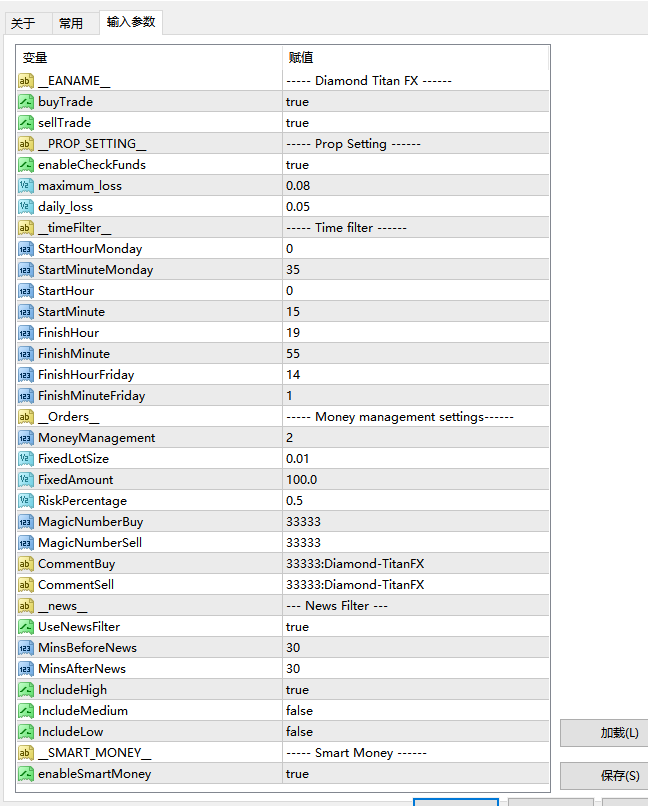Click the string icon beside __Orders__
The width and height of the screenshot is (648, 806).
pyautogui.click(x=26, y=417)
